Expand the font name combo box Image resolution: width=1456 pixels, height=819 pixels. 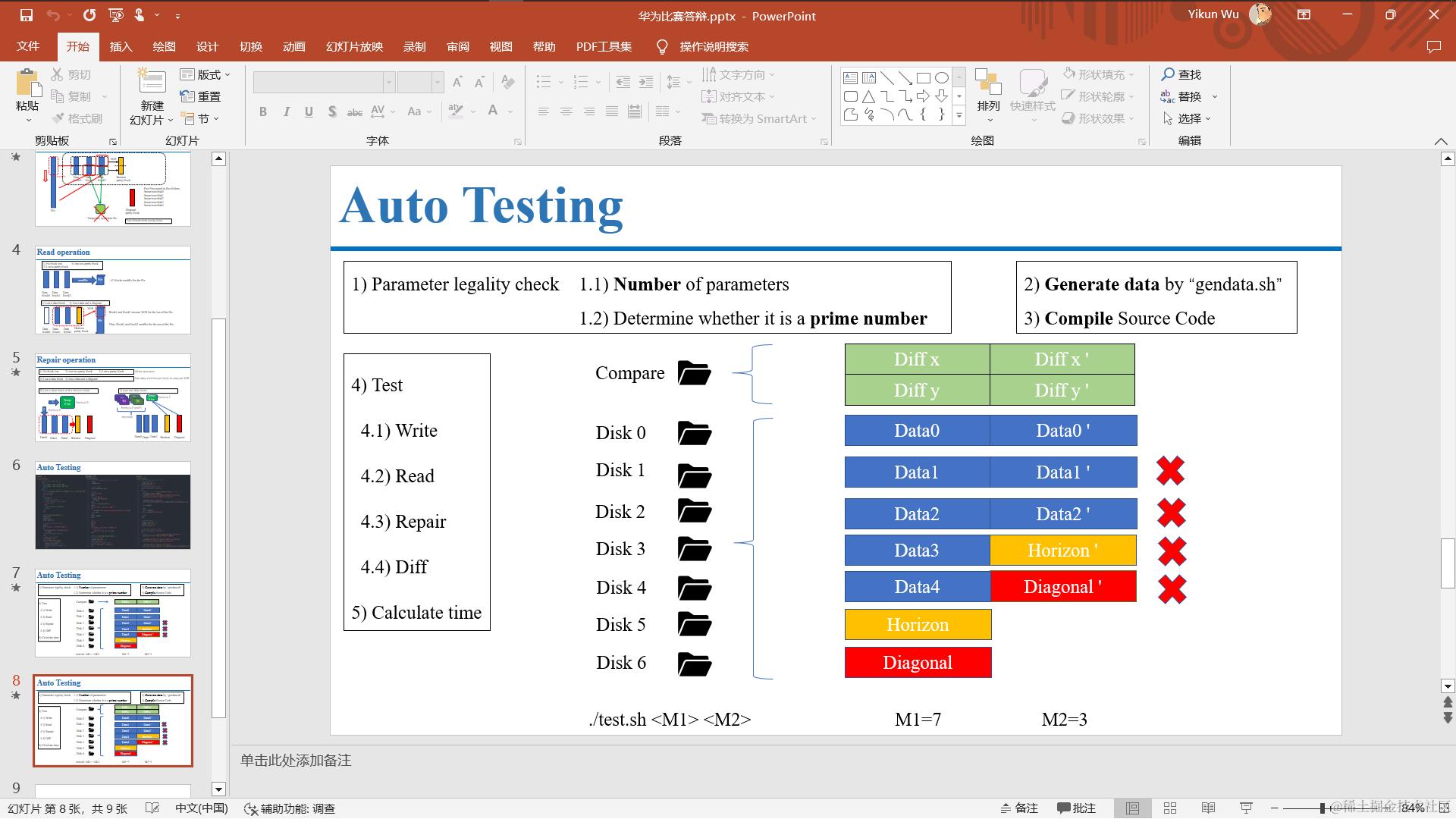tap(389, 82)
